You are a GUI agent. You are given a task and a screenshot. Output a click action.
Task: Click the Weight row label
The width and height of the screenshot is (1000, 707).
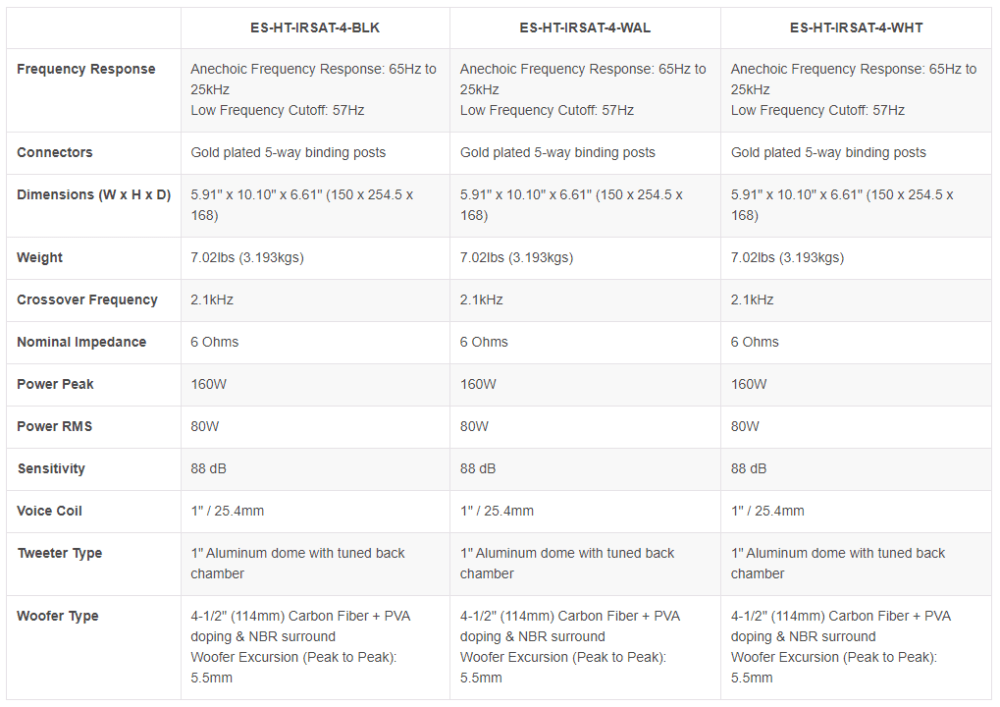pos(40,258)
